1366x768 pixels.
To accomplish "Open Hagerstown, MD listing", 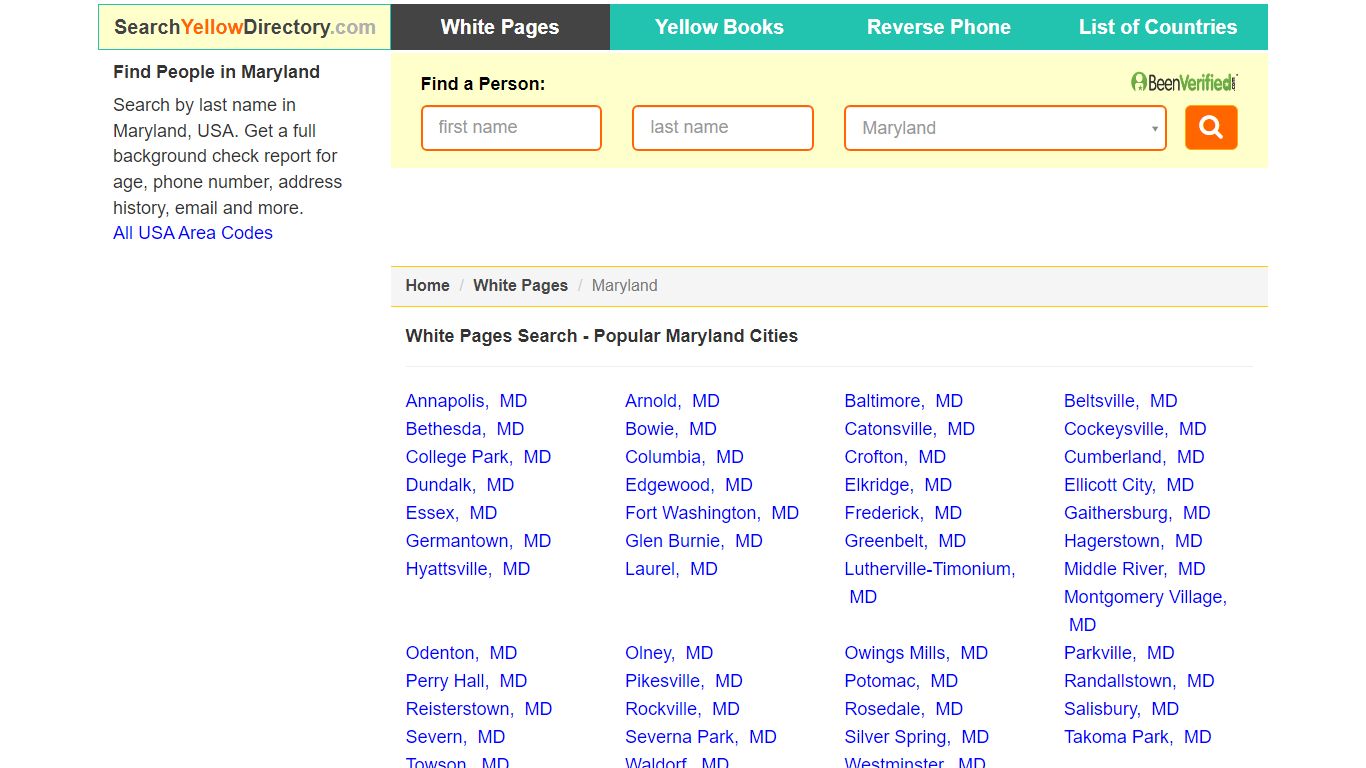I will coord(1133,541).
